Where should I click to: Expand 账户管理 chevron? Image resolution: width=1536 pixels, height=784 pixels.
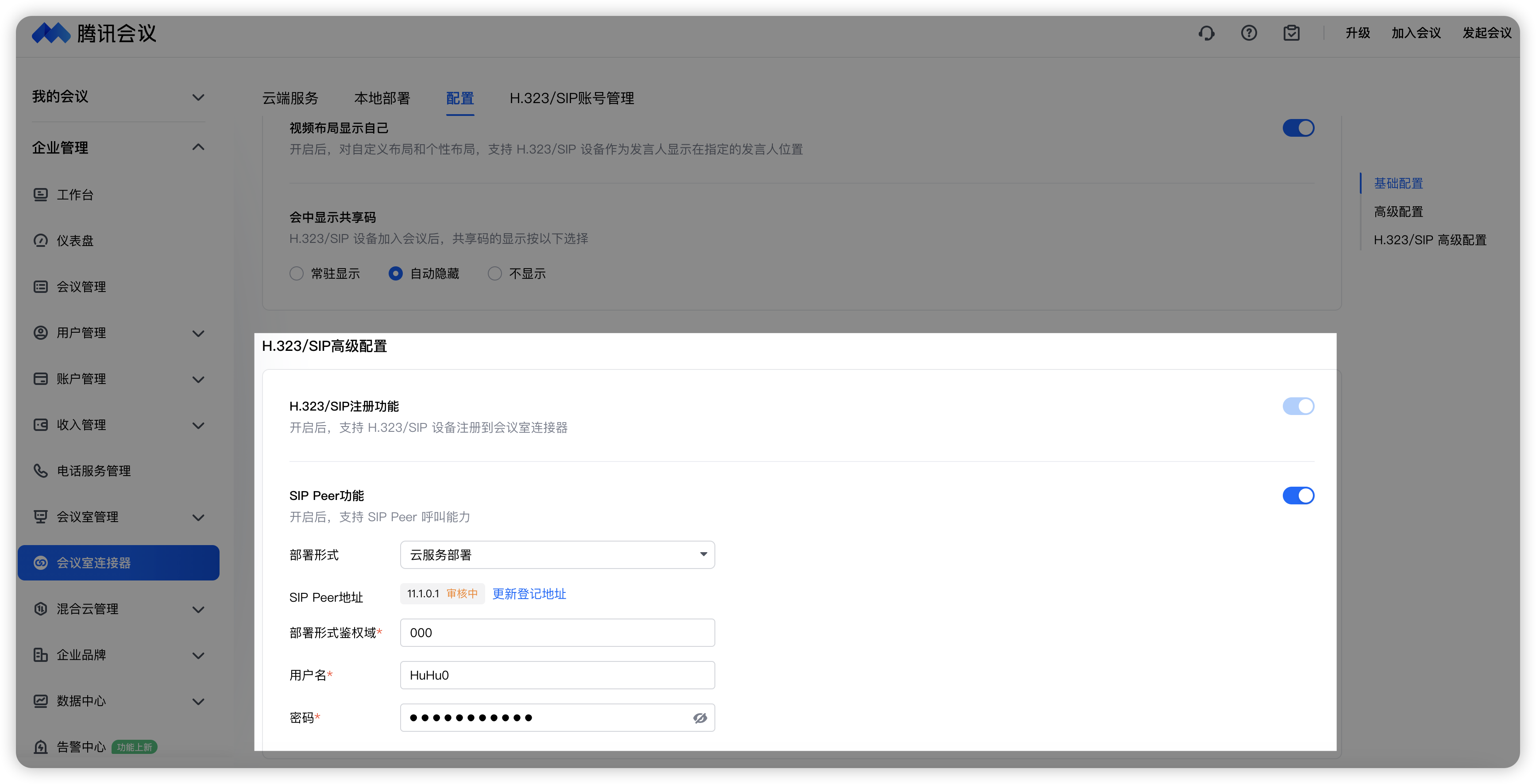[x=199, y=379]
